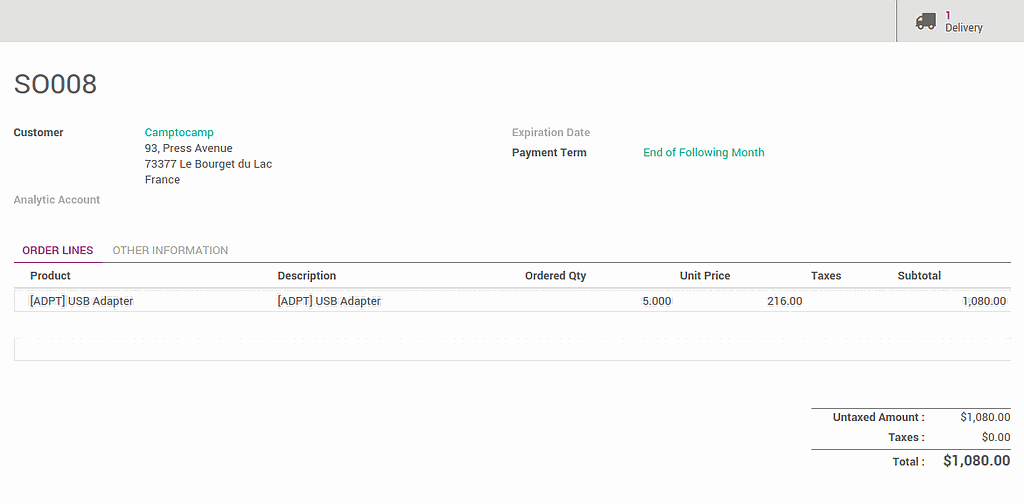The height and width of the screenshot is (504, 1024).
Task: Click the order Total amount $1,080.00
Action: [x=976, y=461]
